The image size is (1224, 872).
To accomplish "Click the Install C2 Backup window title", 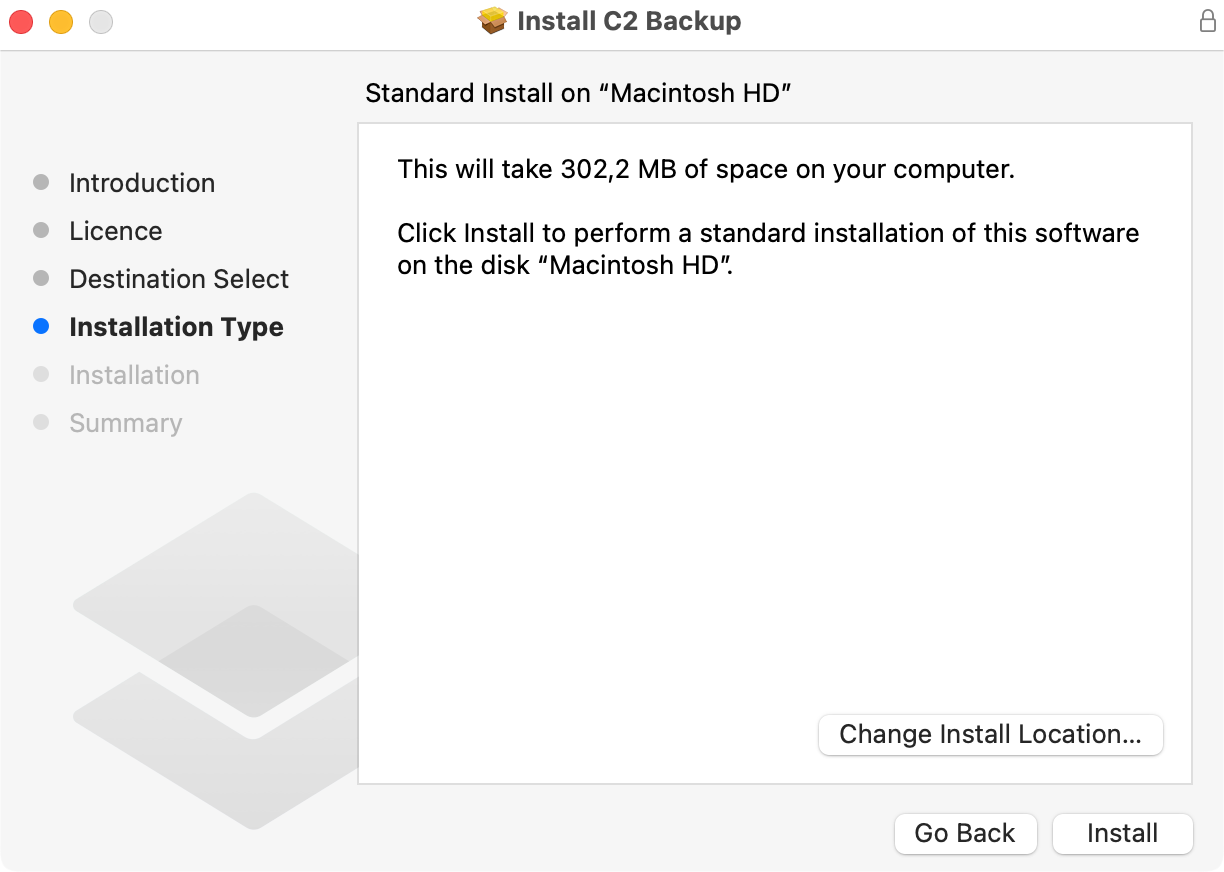I will coord(629,21).
